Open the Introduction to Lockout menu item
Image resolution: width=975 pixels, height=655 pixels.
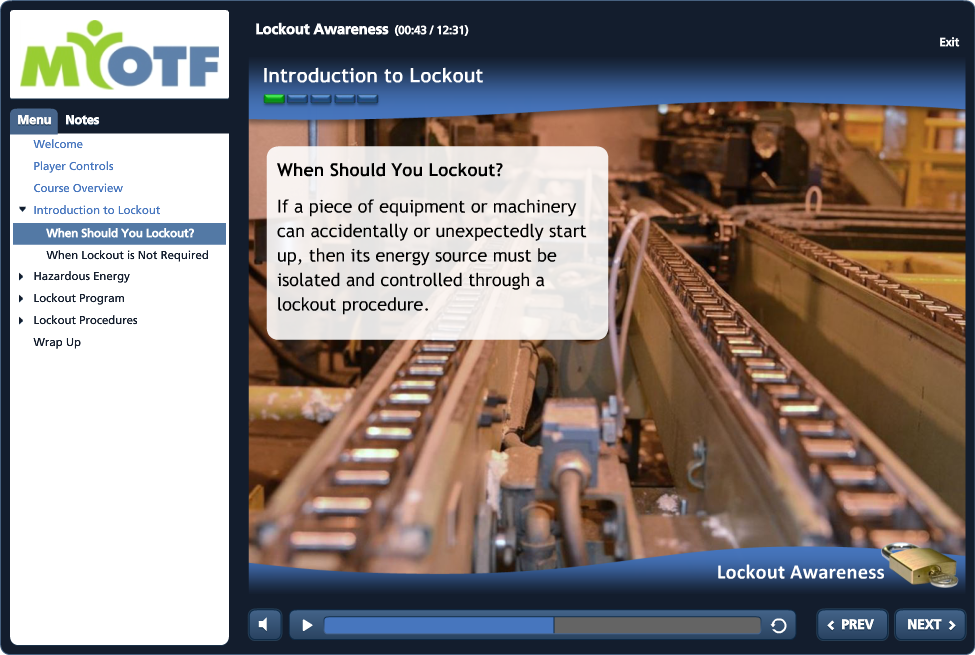click(x=96, y=210)
